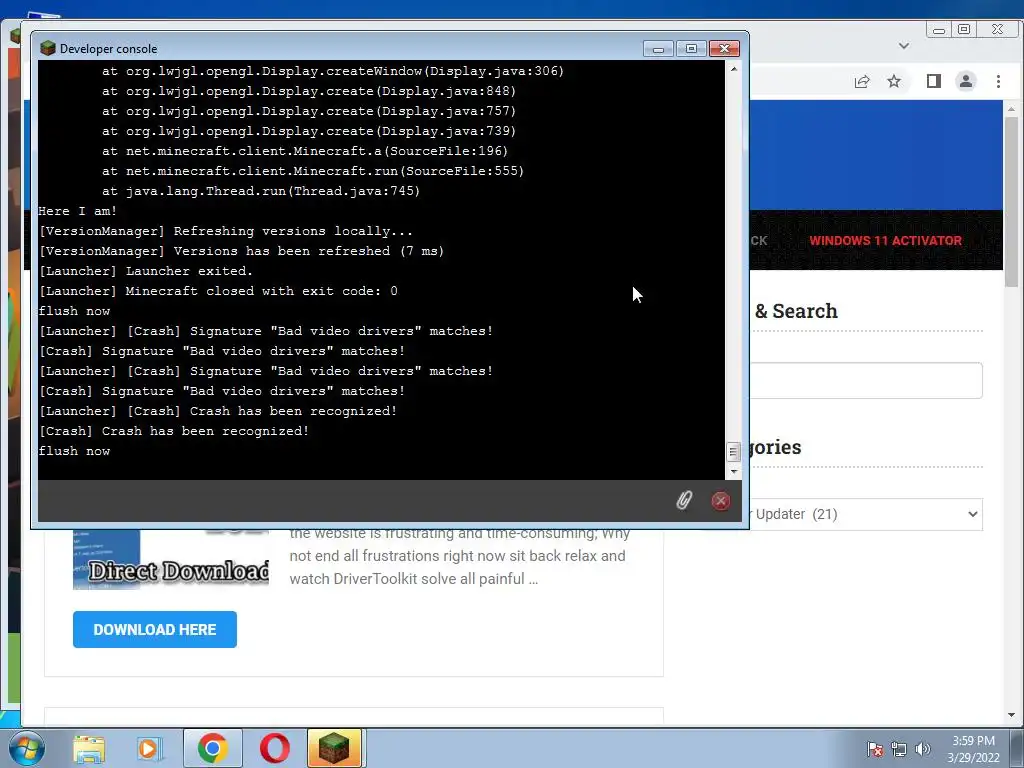Bookmark this page with the star icon
Screen dimensions: 1024x768
[x=894, y=81]
